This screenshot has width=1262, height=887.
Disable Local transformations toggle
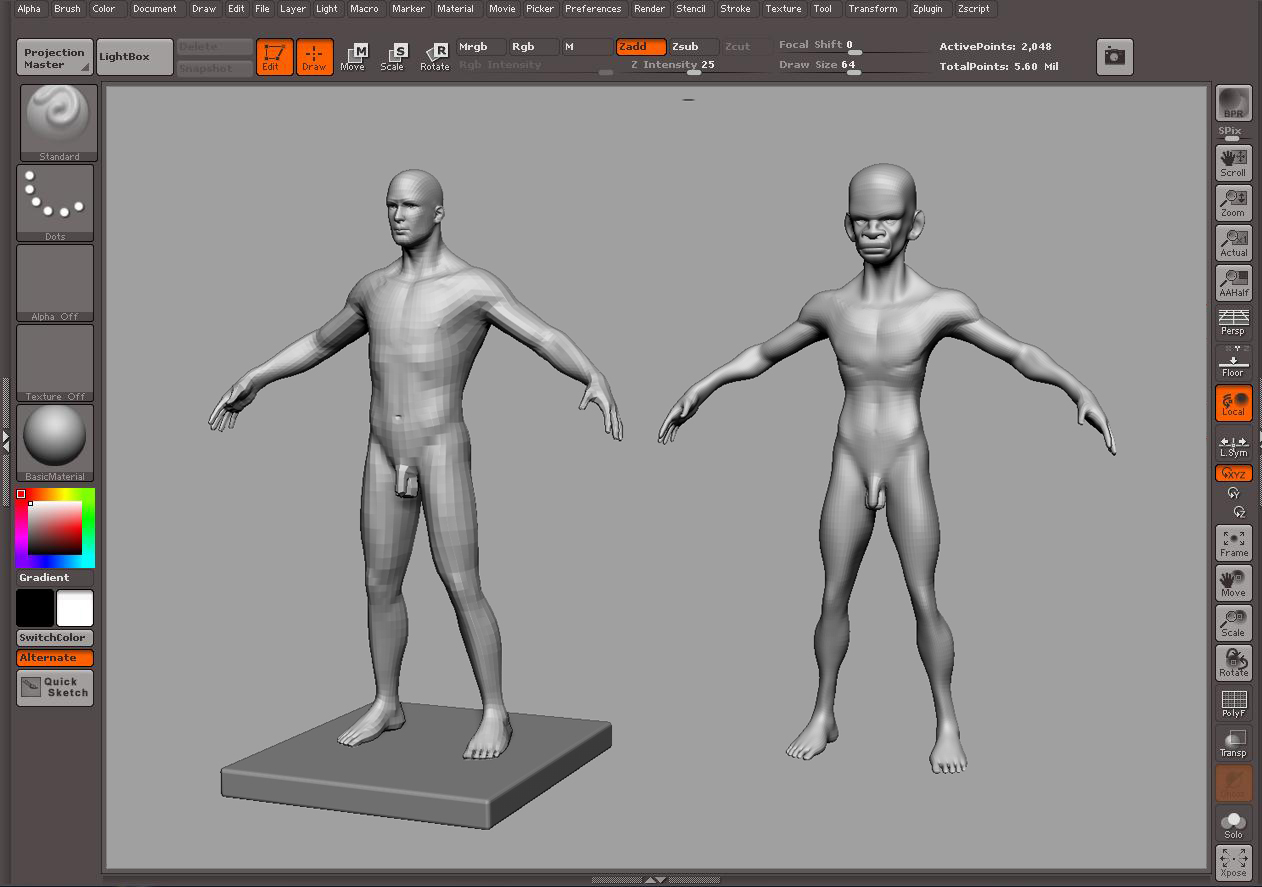[1233, 403]
